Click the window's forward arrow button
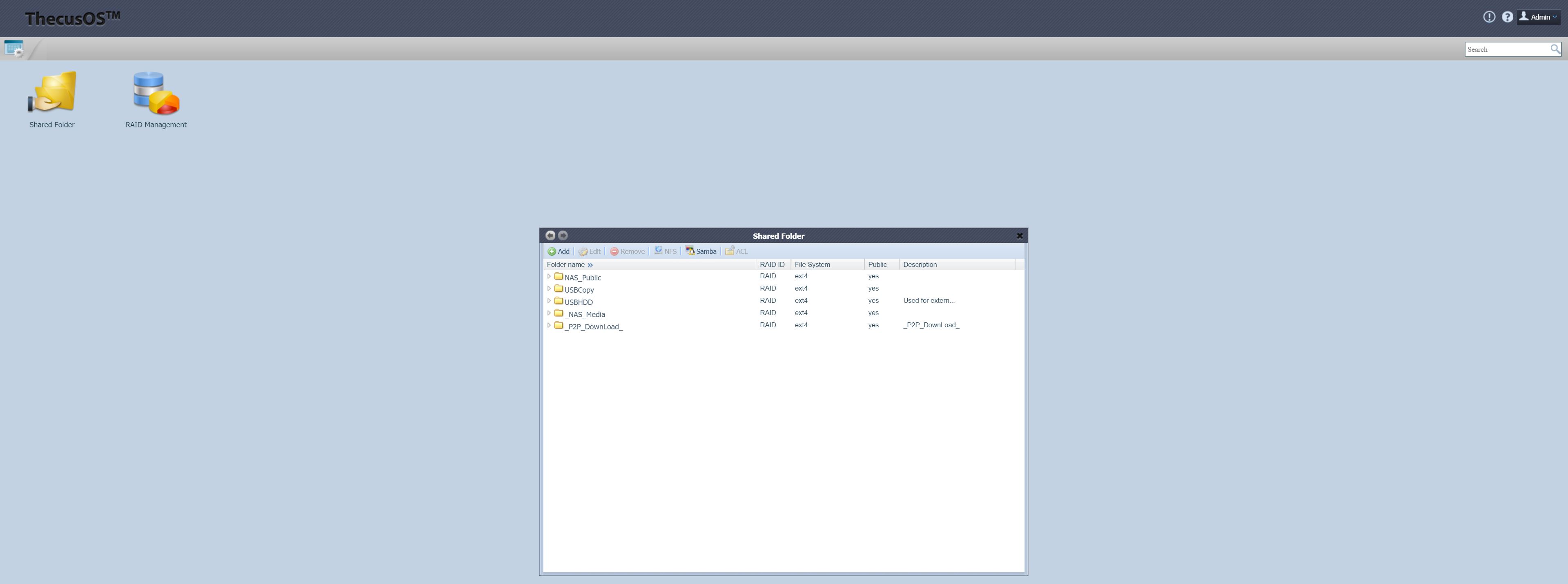Viewport: 1568px width, 584px height. (563, 235)
